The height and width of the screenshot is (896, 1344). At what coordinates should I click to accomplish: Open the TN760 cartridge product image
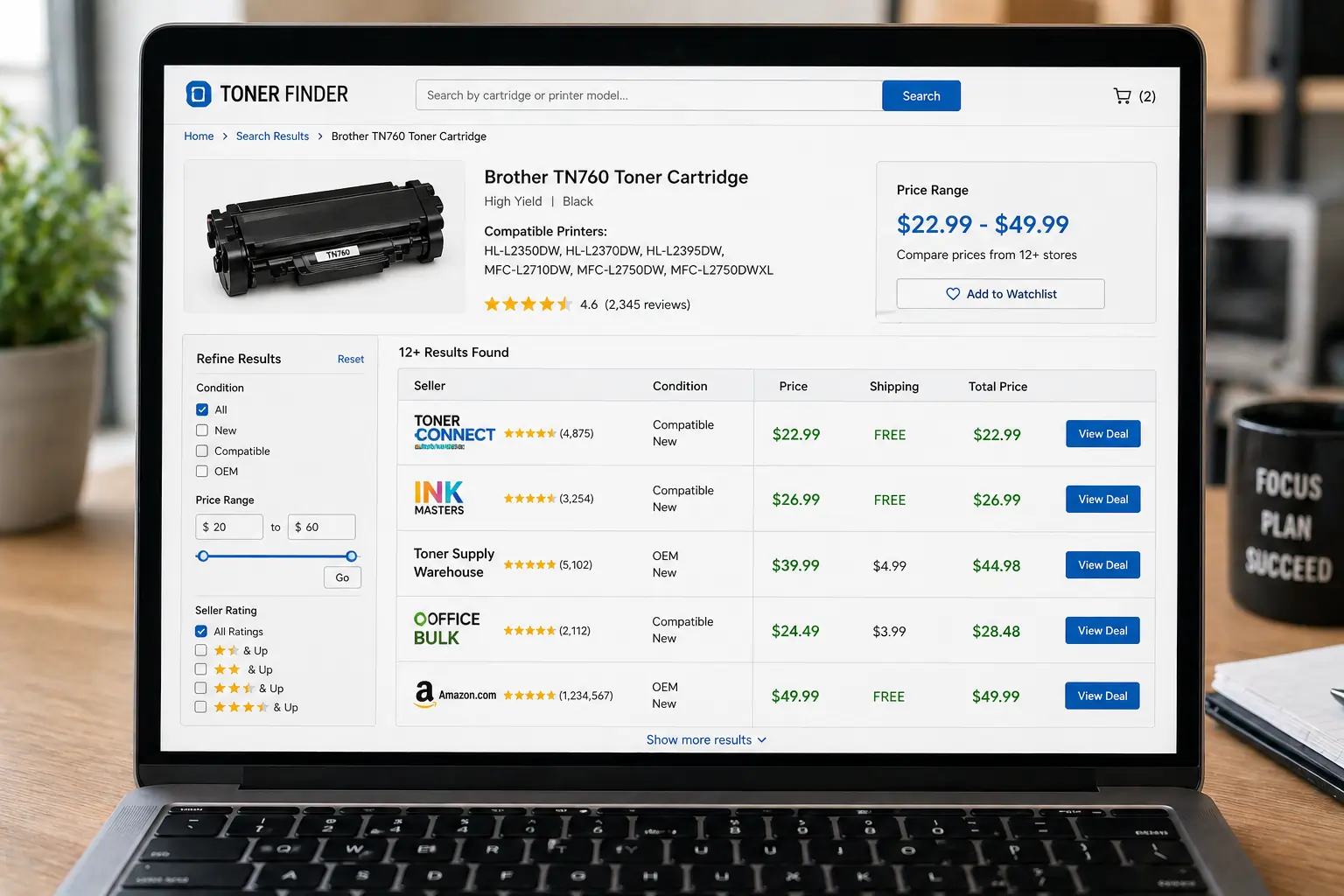click(325, 236)
